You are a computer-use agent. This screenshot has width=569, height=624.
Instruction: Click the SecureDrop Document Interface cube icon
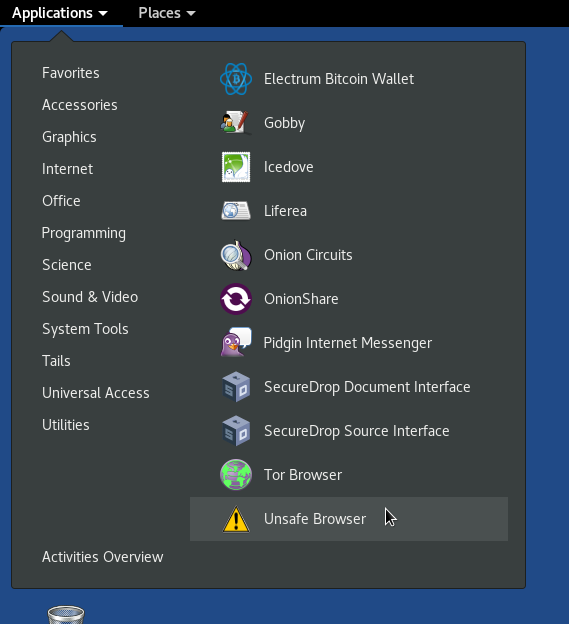236,387
